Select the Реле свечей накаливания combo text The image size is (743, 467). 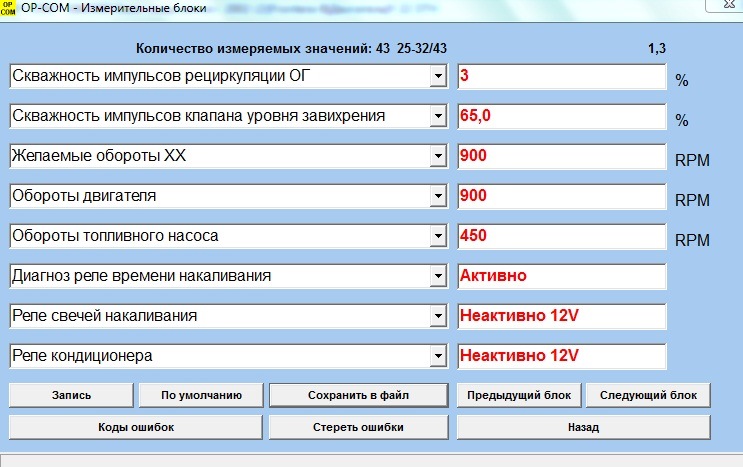(x=104, y=316)
